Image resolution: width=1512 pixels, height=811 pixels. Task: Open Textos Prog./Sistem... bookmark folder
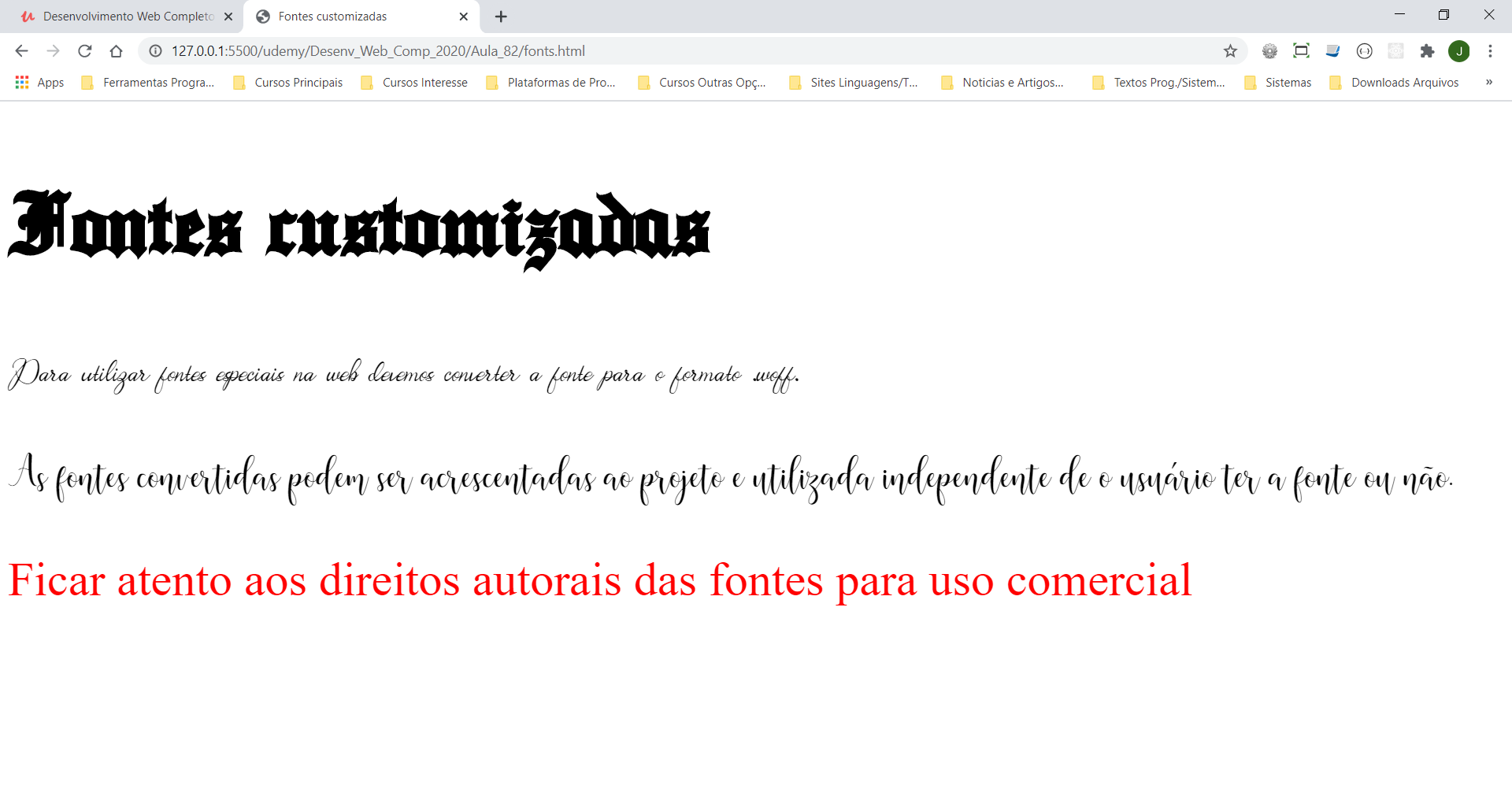1159,83
